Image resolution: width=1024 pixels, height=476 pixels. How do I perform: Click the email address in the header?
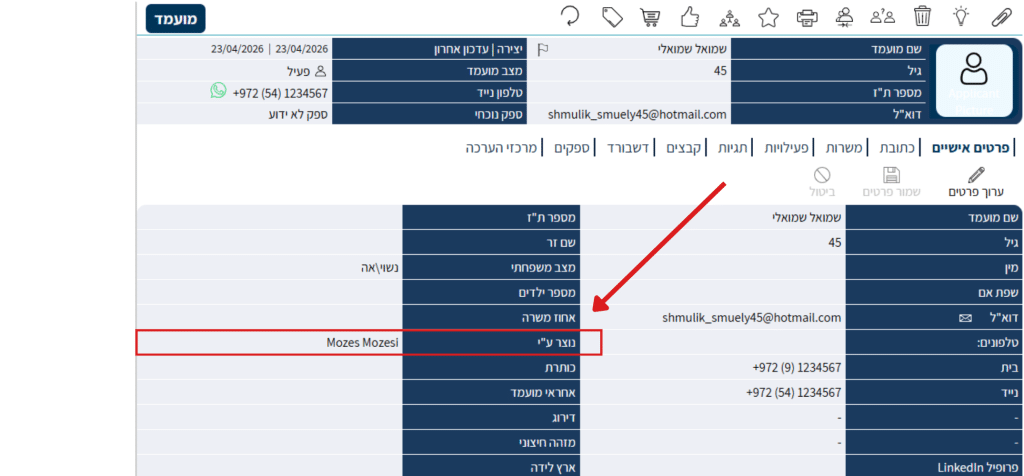637,114
